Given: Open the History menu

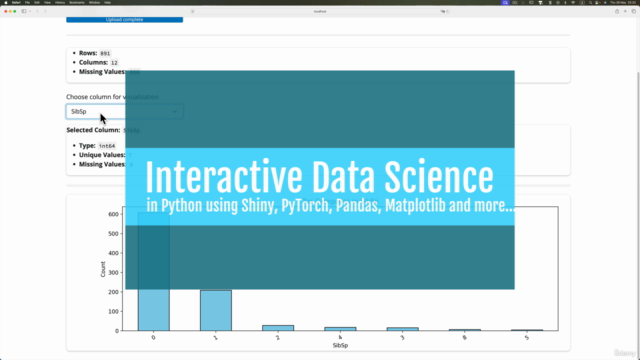Looking at the screenshot, I should 60,2.
